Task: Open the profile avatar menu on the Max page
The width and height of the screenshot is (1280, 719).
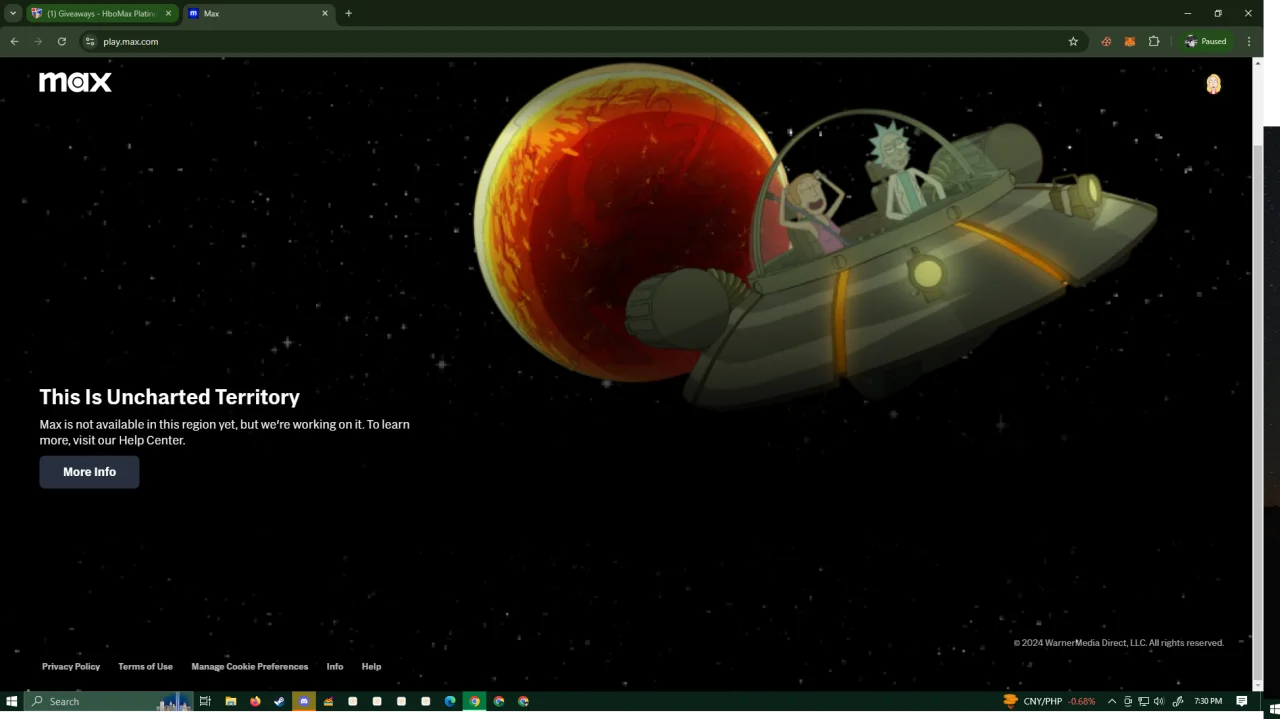Action: [x=1213, y=85]
